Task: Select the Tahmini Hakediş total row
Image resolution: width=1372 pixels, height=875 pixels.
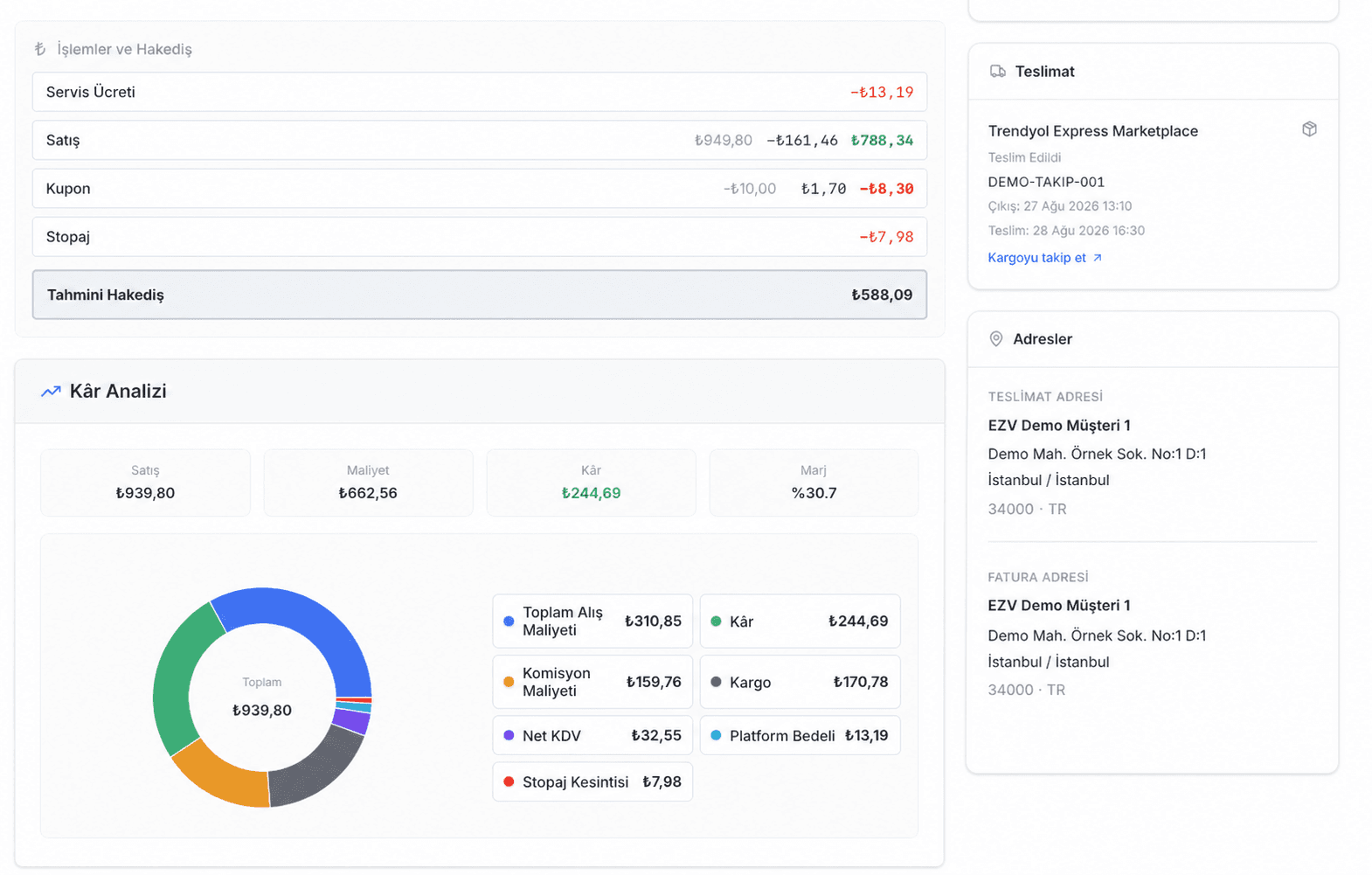Action: (480, 295)
